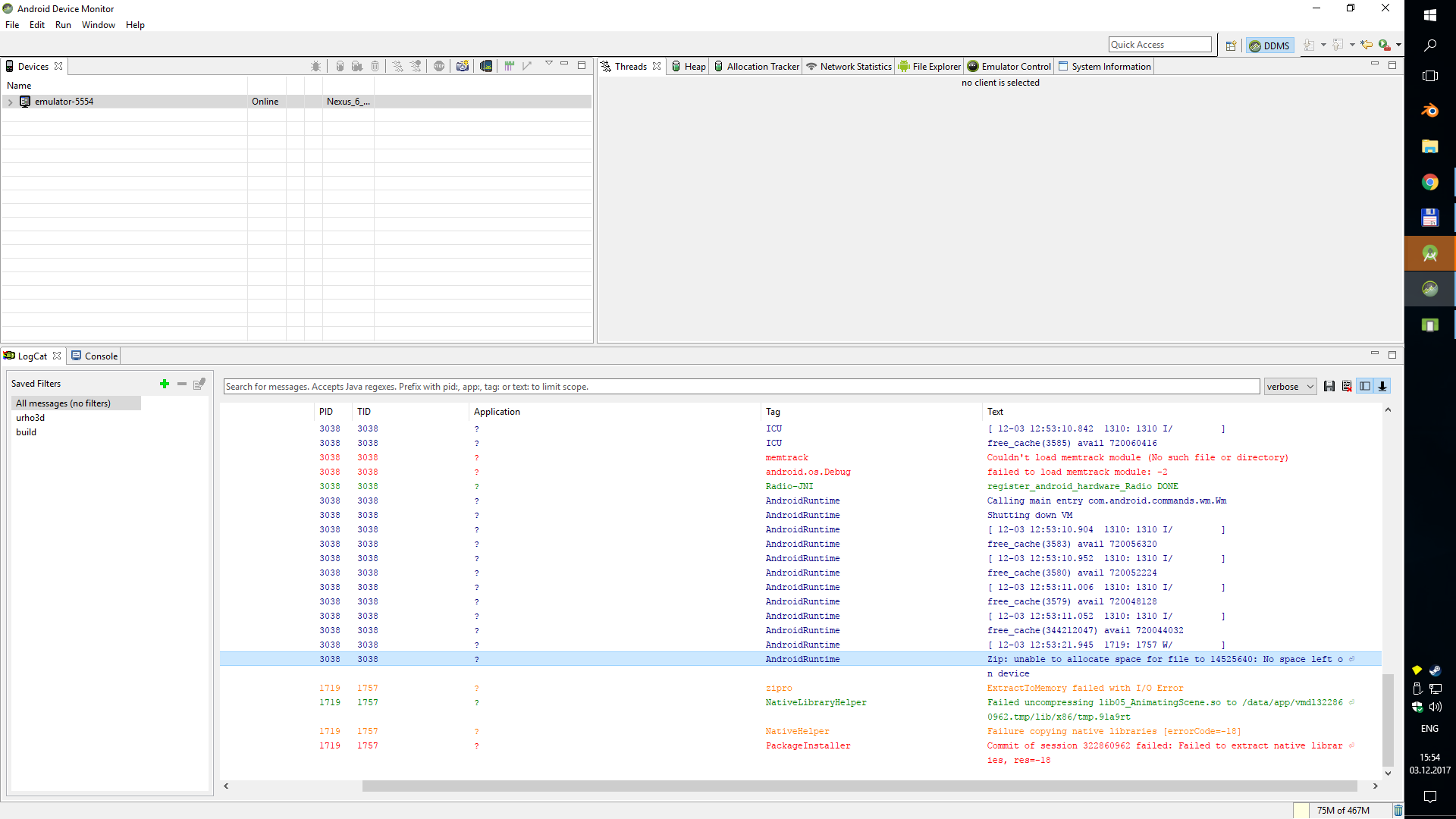Open Chrome from the Windows taskbar
This screenshot has height=819, width=1456.
(x=1429, y=182)
